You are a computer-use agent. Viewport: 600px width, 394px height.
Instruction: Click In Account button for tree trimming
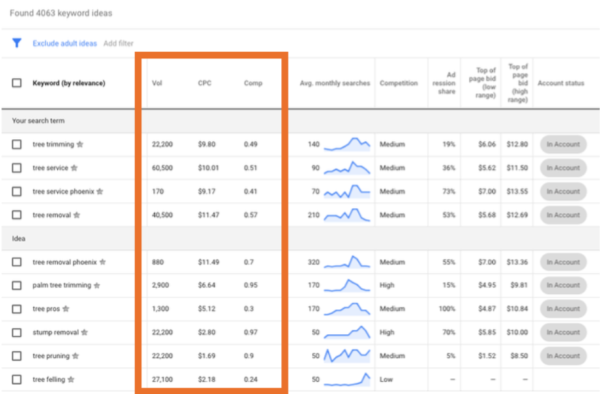(563, 144)
